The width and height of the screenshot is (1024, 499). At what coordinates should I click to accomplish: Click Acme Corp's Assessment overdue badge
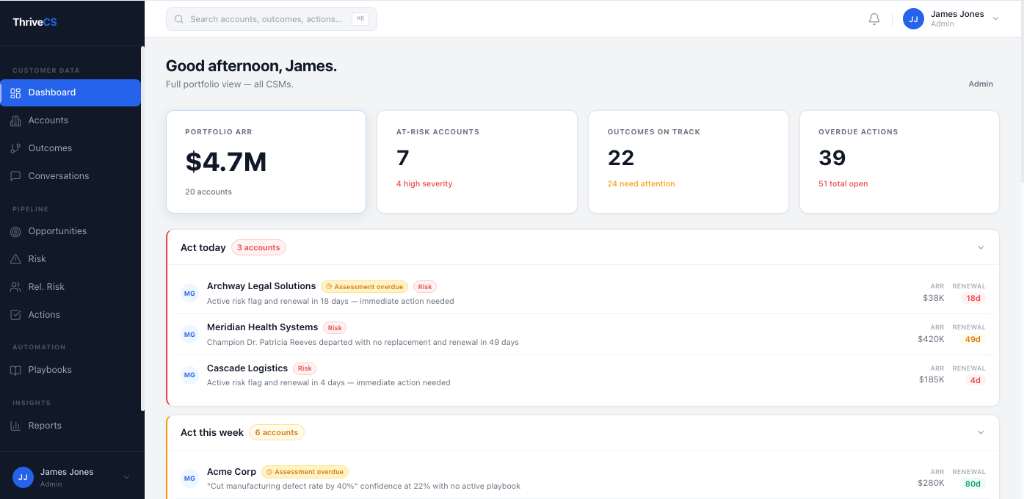point(305,472)
